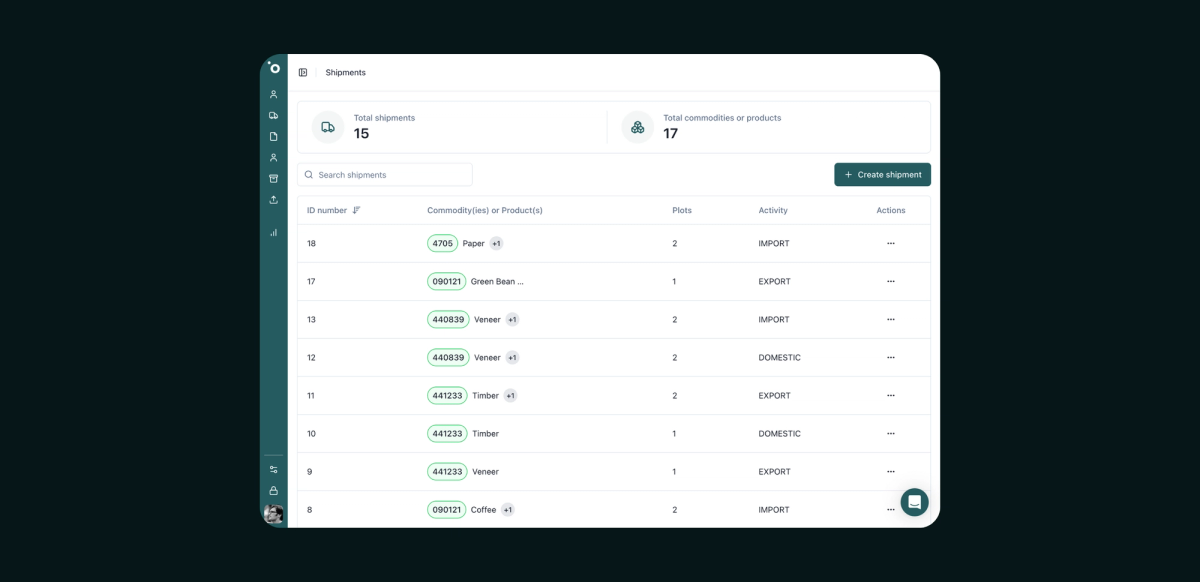Click the cubes icon beside Total commodities
This screenshot has width=1200, height=582.
coord(638,127)
